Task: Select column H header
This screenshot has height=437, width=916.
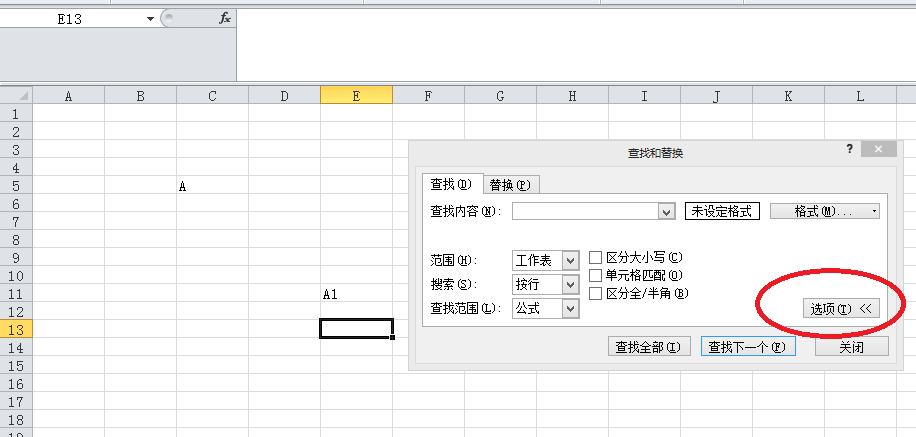Action: coord(572,96)
